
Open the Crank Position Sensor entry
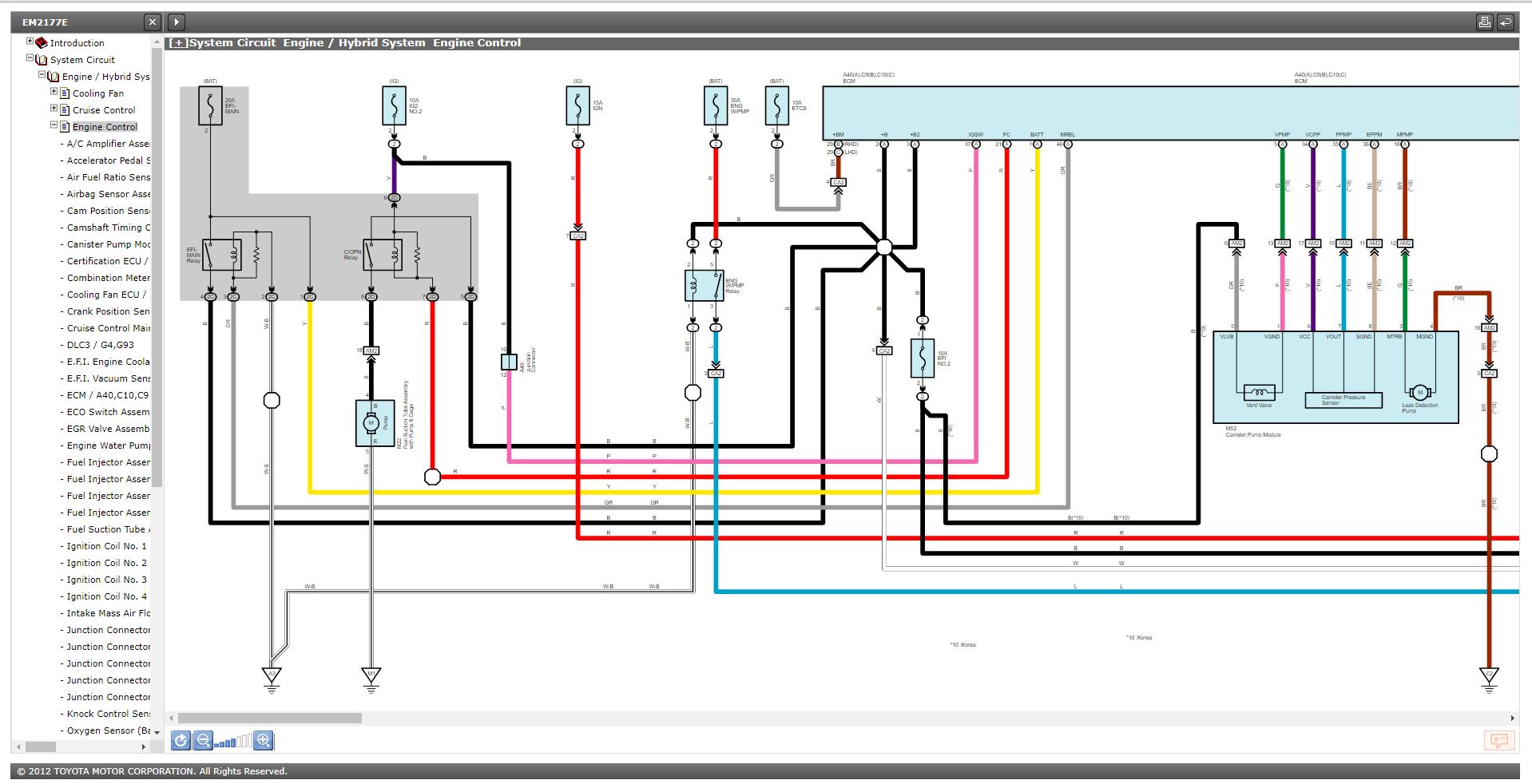pyautogui.click(x=108, y=311)
